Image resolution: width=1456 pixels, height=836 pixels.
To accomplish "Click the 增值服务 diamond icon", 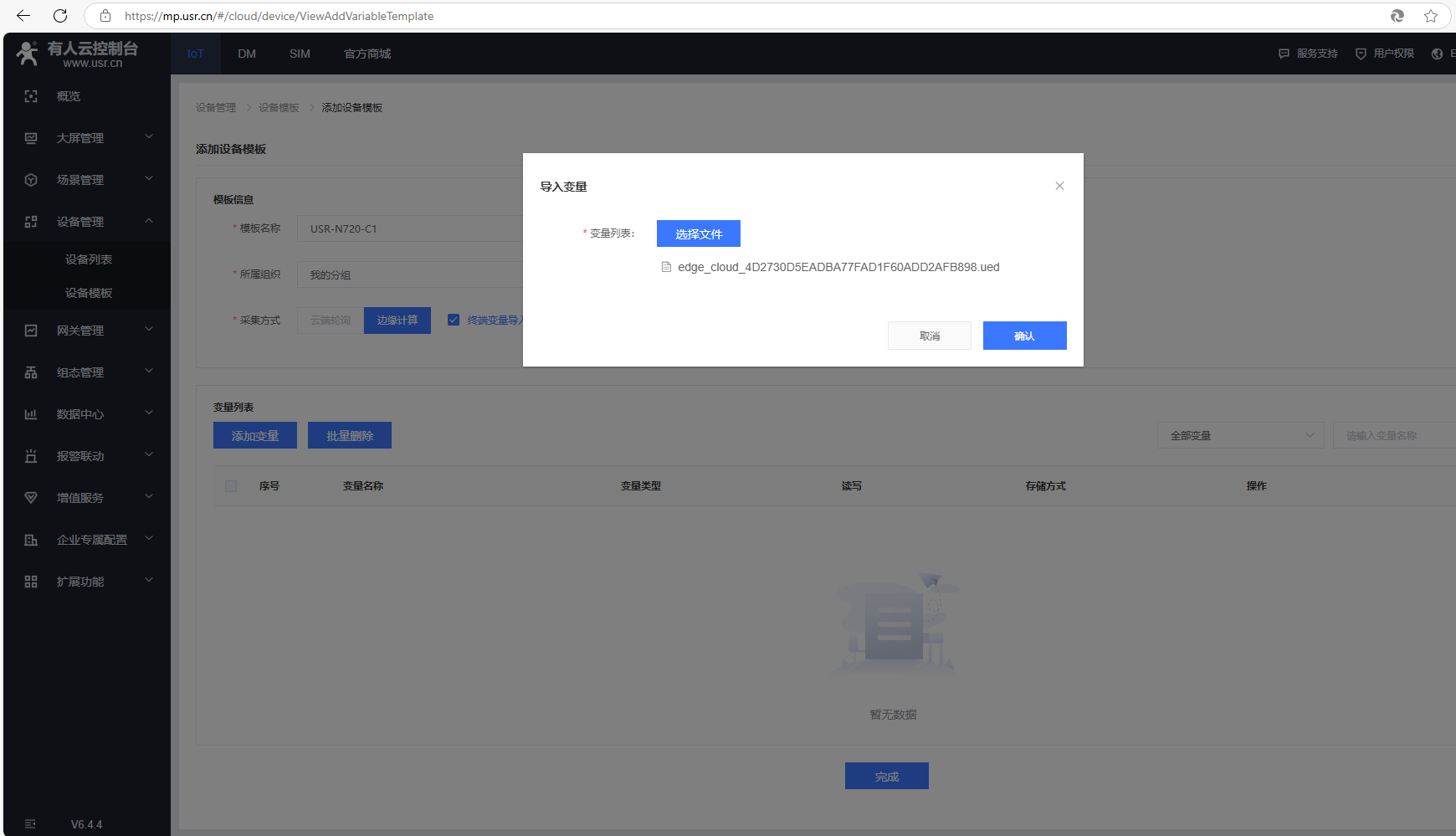I will pos(31,498).
